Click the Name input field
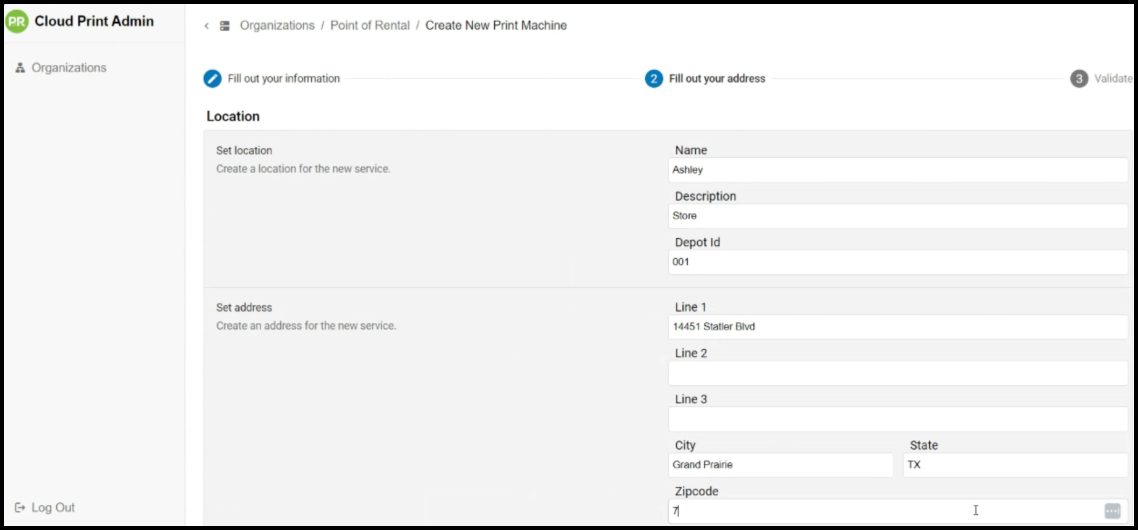This screenshot has width=1138, height=530. point(897,170)
